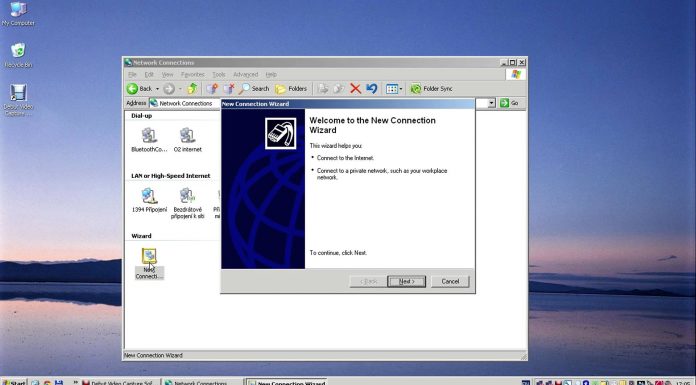Viewport: 696px width, 385px height.
Task: Go back using the green Back arrow
Action: [139, 89]
